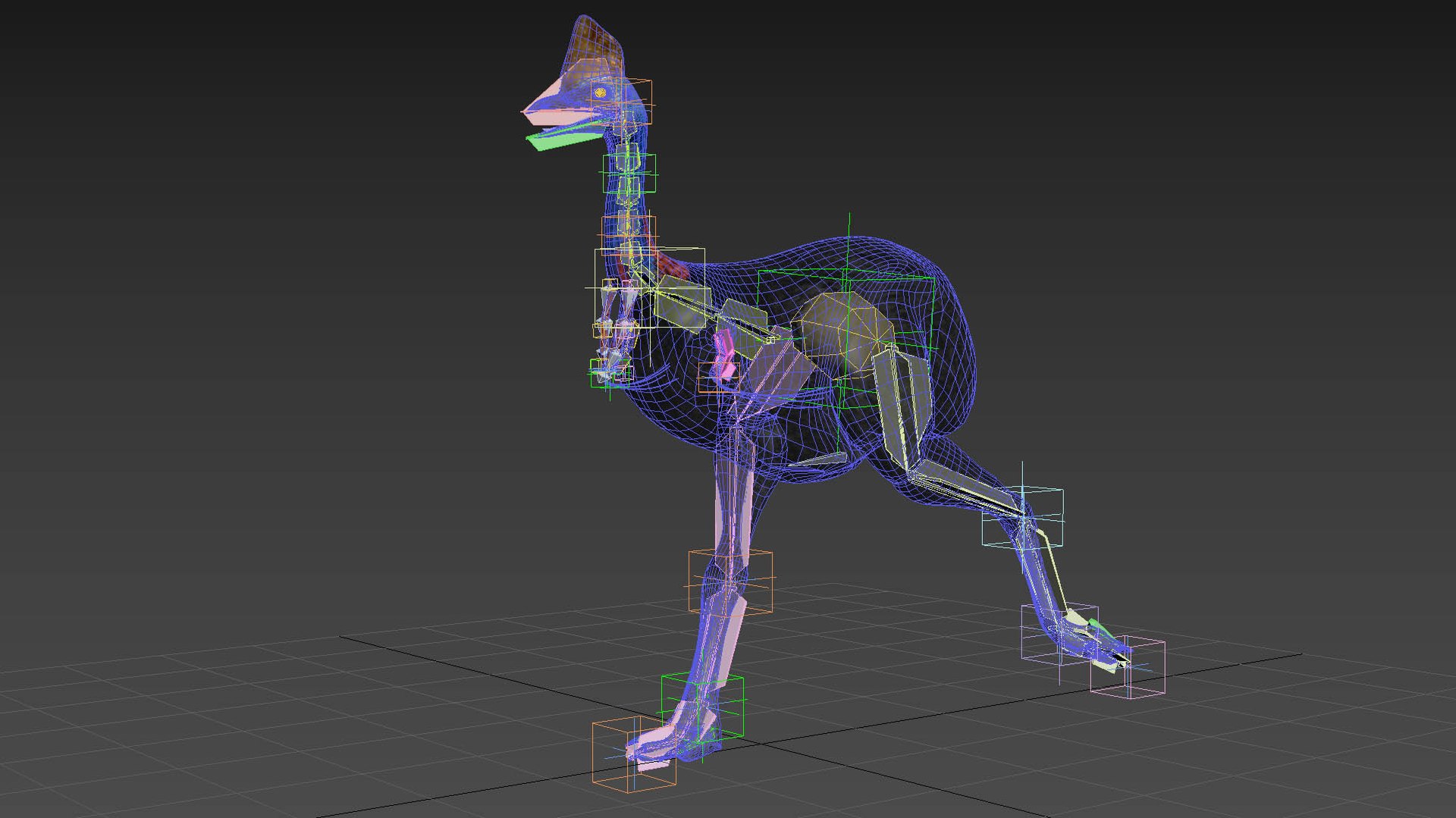Select the orange control box around the head
This screenshot has height=818, width=1456.
coord(622,103)
